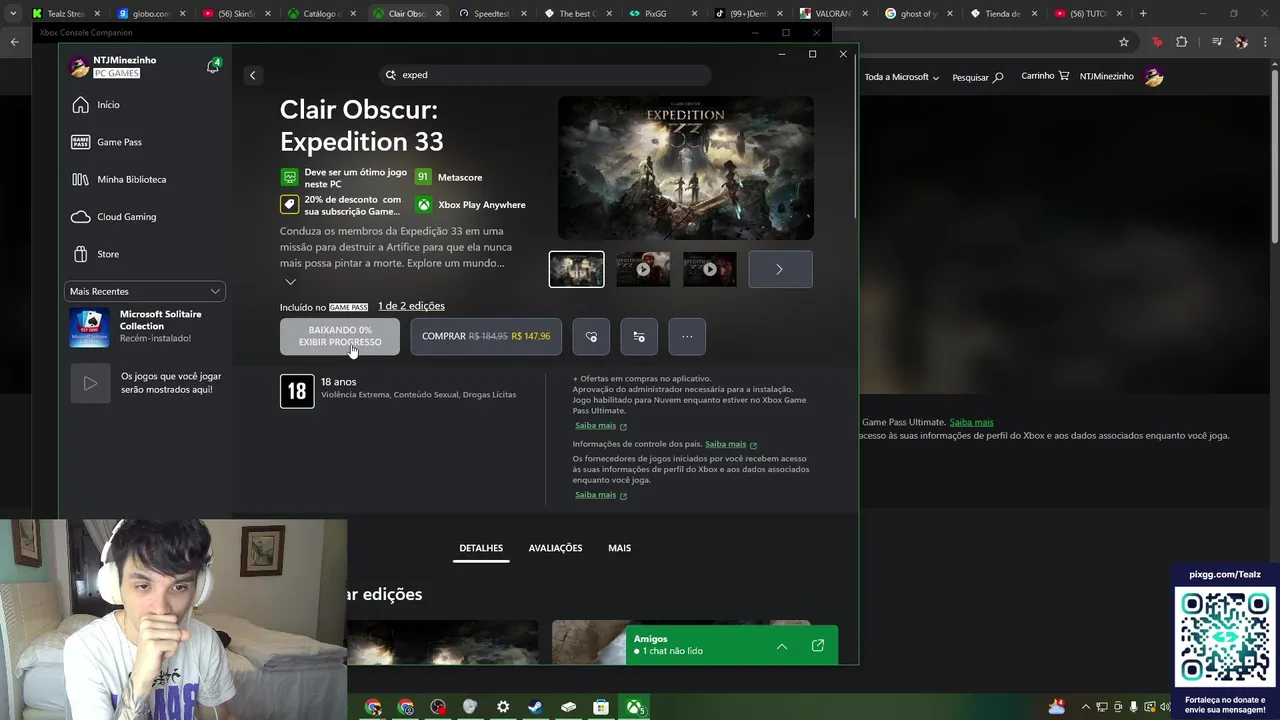
Task: Open Saiba mais link for controle dos pais
Action: [x=726, y=444]
